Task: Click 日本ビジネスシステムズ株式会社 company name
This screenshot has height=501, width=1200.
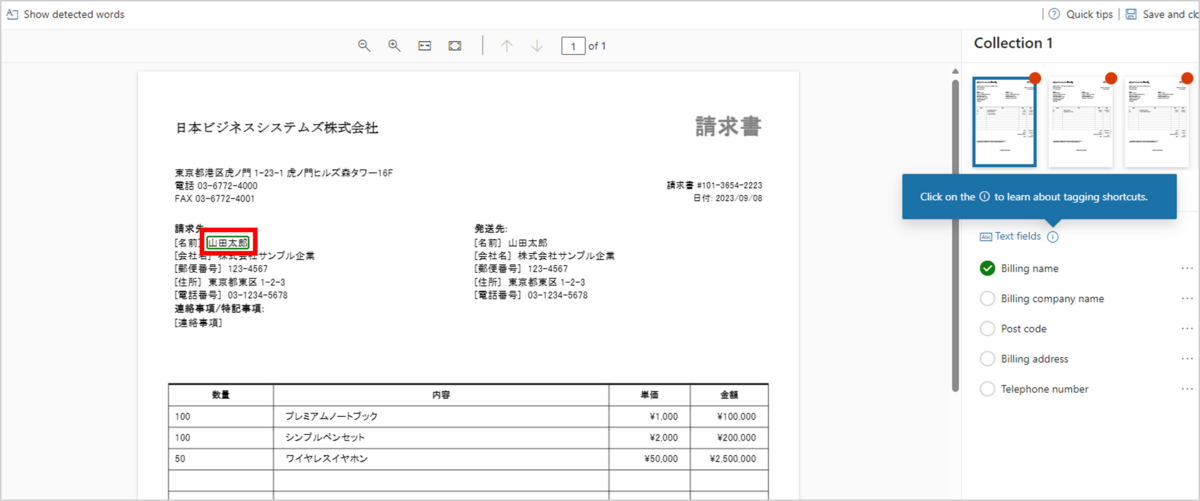Action: point(277,128)
